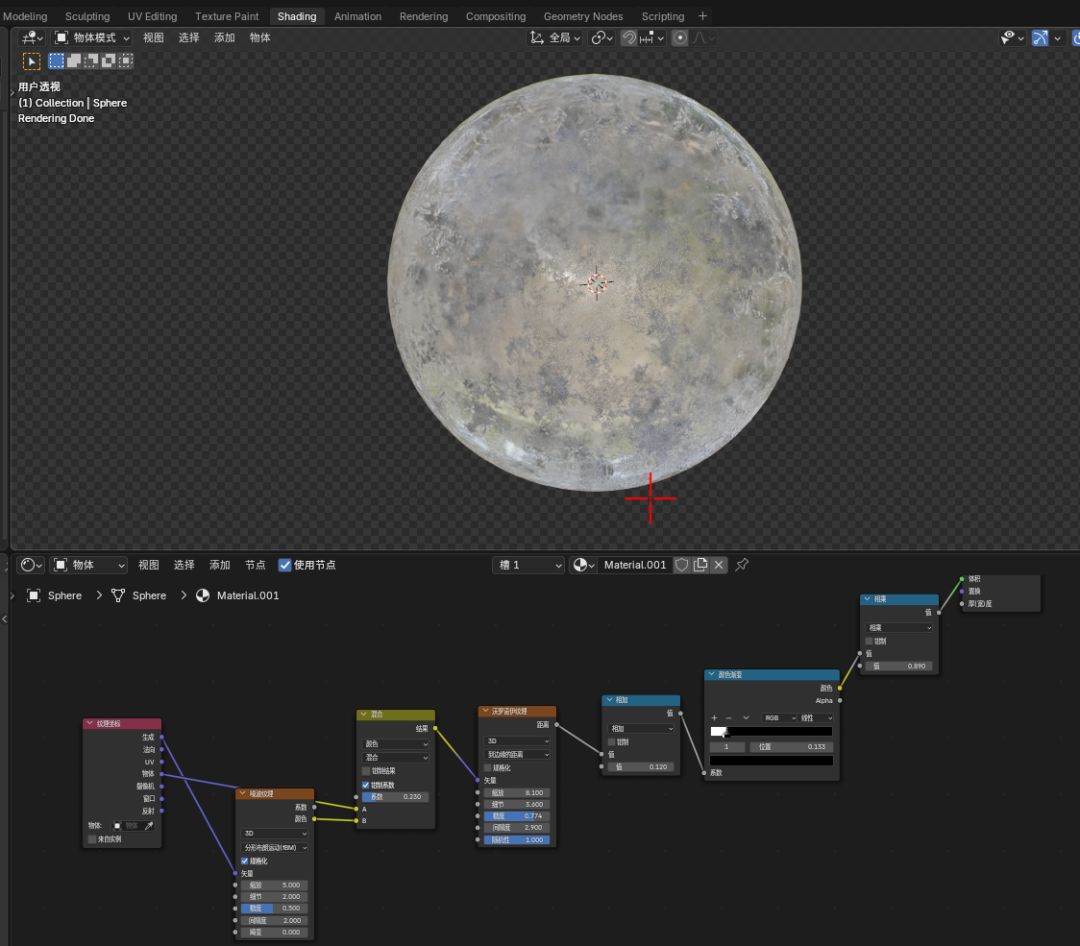The height and width of the screenshot is (946, 1080).
Task: Pin the node editor material
Action: click(742, 565)
